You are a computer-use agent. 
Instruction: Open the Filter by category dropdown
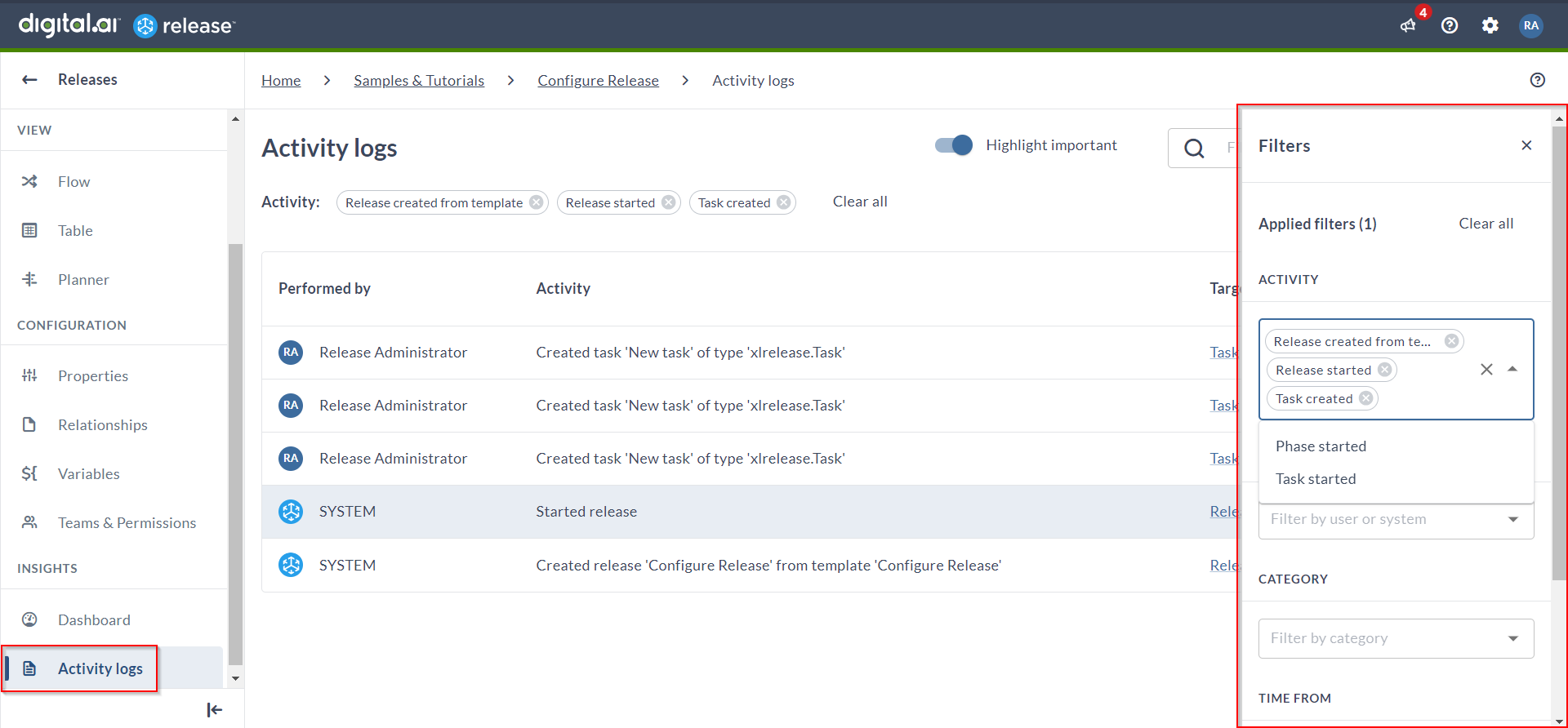tap(1396, 638)
